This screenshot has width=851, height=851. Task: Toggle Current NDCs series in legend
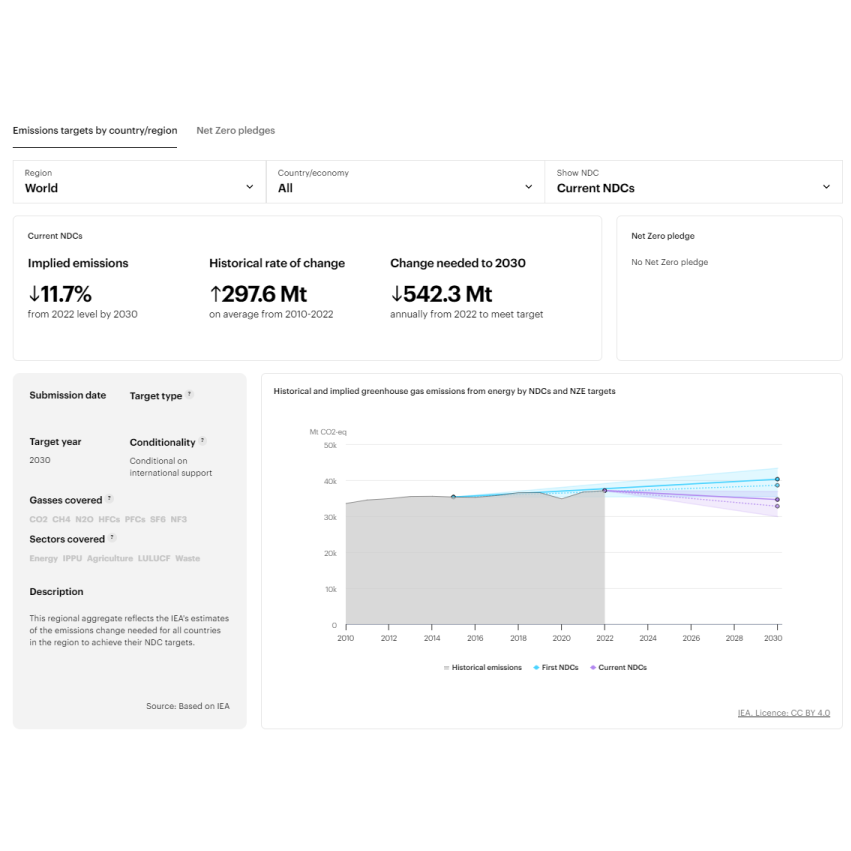[618, 667]
